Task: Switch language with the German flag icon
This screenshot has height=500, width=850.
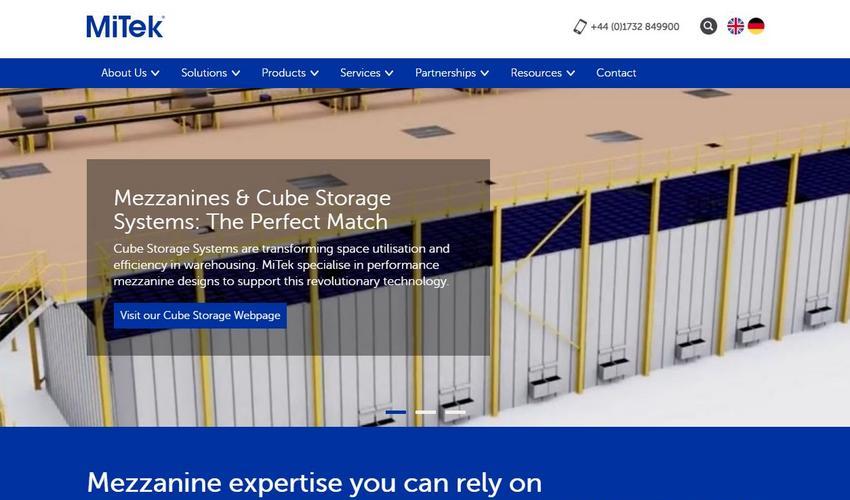Action: (756, 26)
